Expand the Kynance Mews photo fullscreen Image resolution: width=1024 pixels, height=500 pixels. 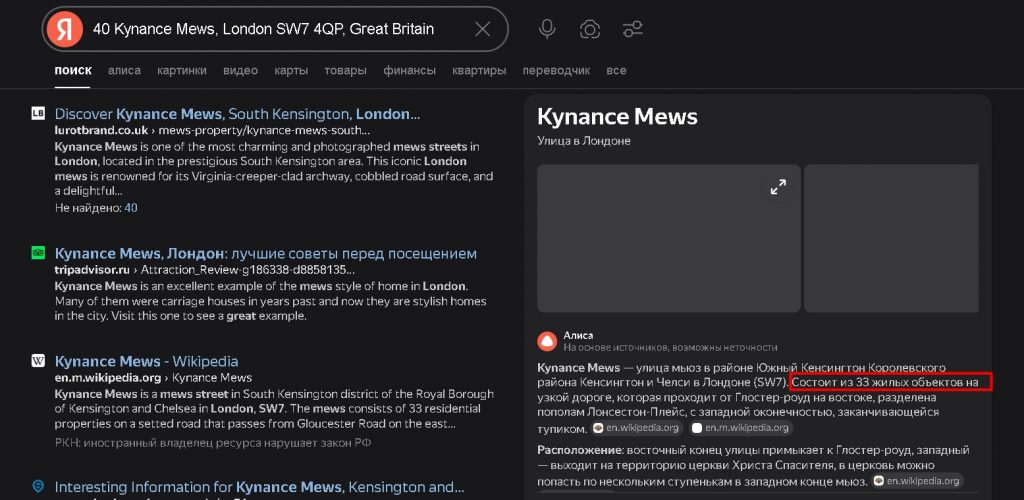777,187
